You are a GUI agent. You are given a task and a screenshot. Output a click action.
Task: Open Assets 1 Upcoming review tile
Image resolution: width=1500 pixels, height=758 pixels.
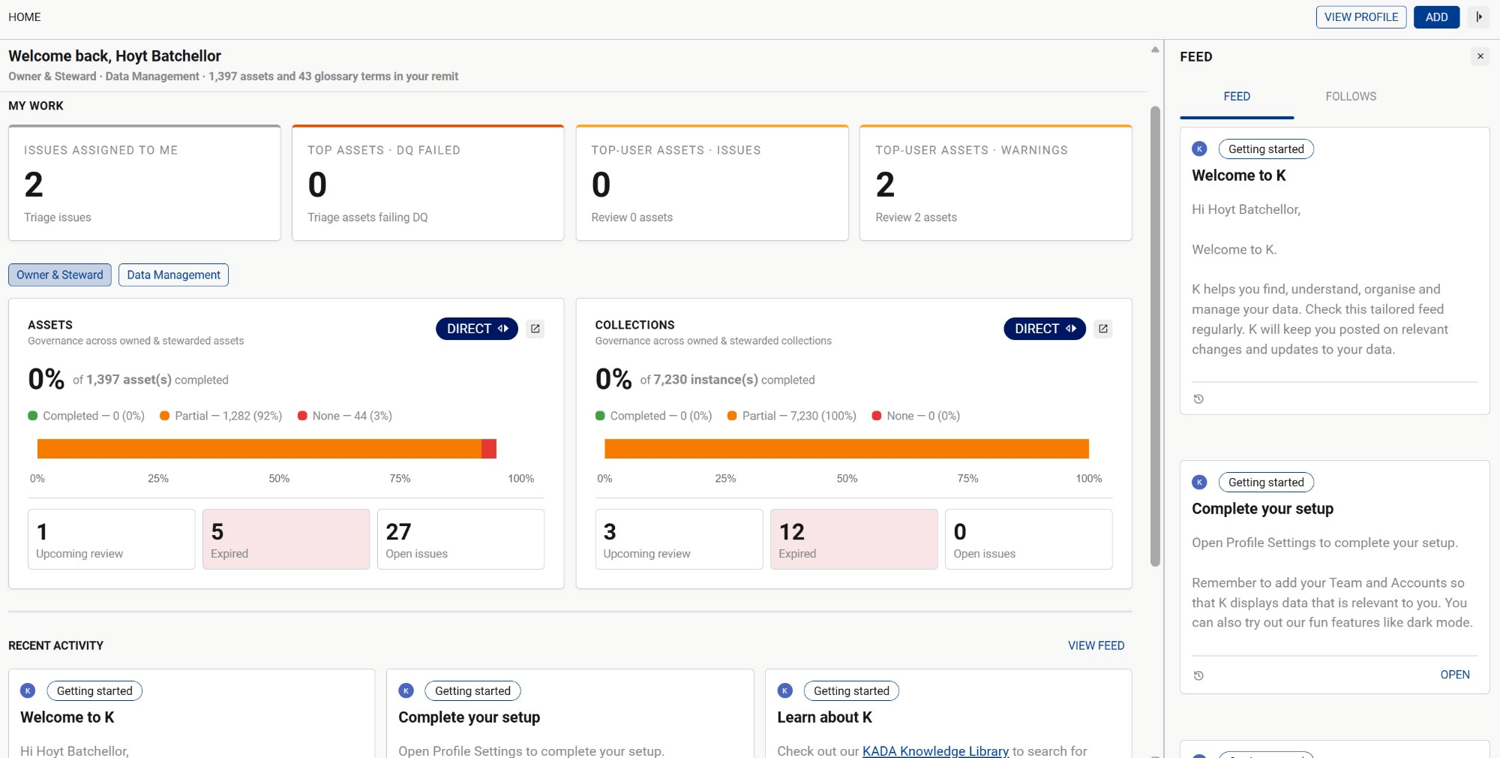pos(111,539)
